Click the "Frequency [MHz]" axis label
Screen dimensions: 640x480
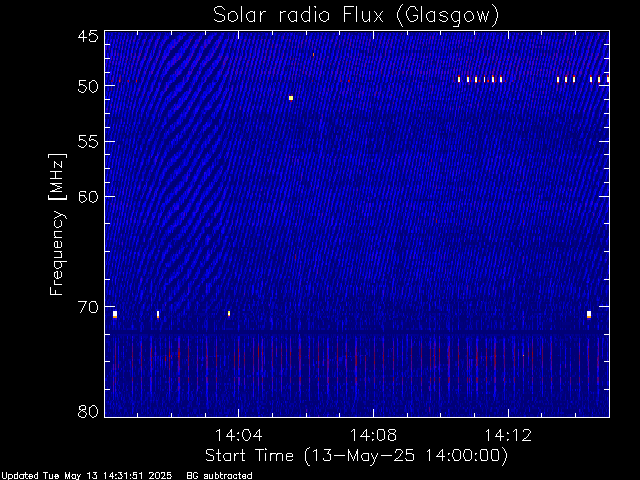(x=57, y=224)
